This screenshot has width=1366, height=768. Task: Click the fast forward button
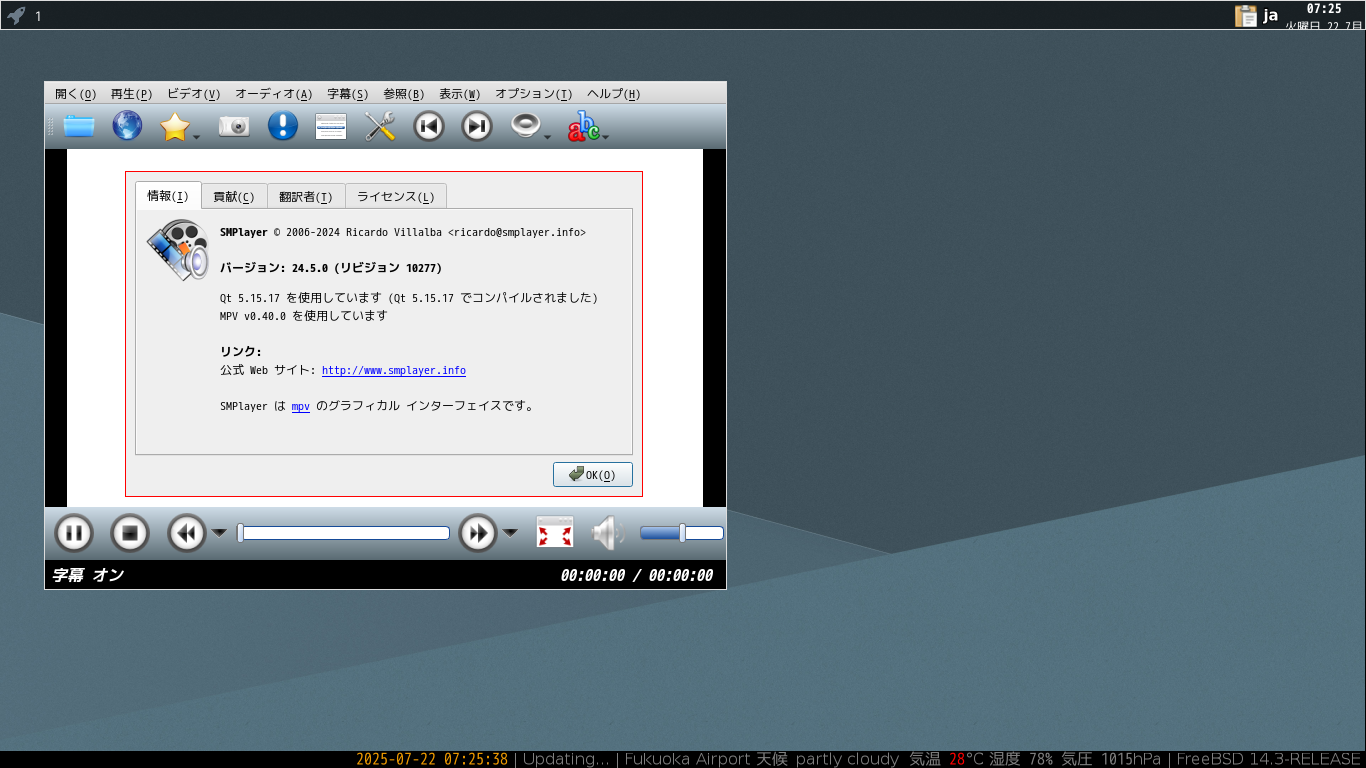point(478,533)
